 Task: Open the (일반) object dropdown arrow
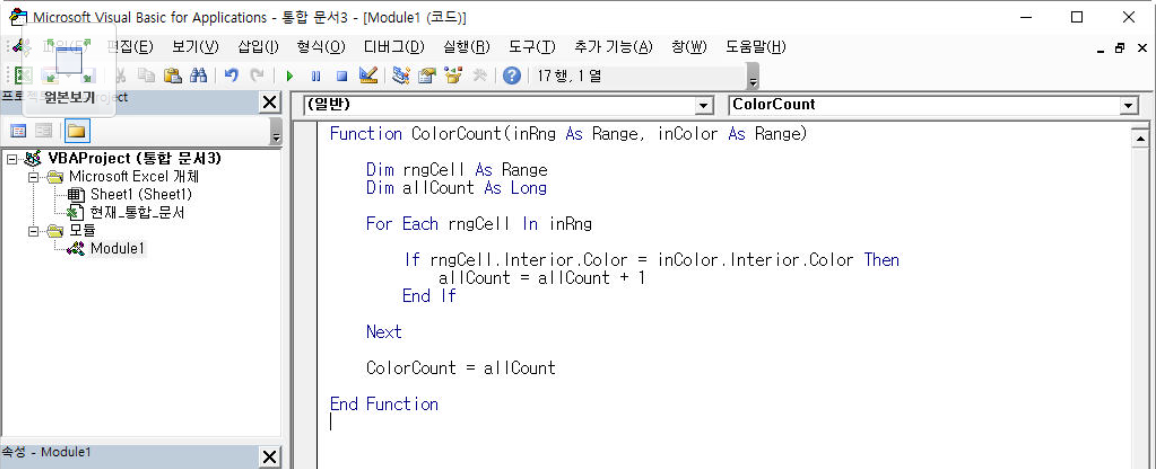(706, 106)
